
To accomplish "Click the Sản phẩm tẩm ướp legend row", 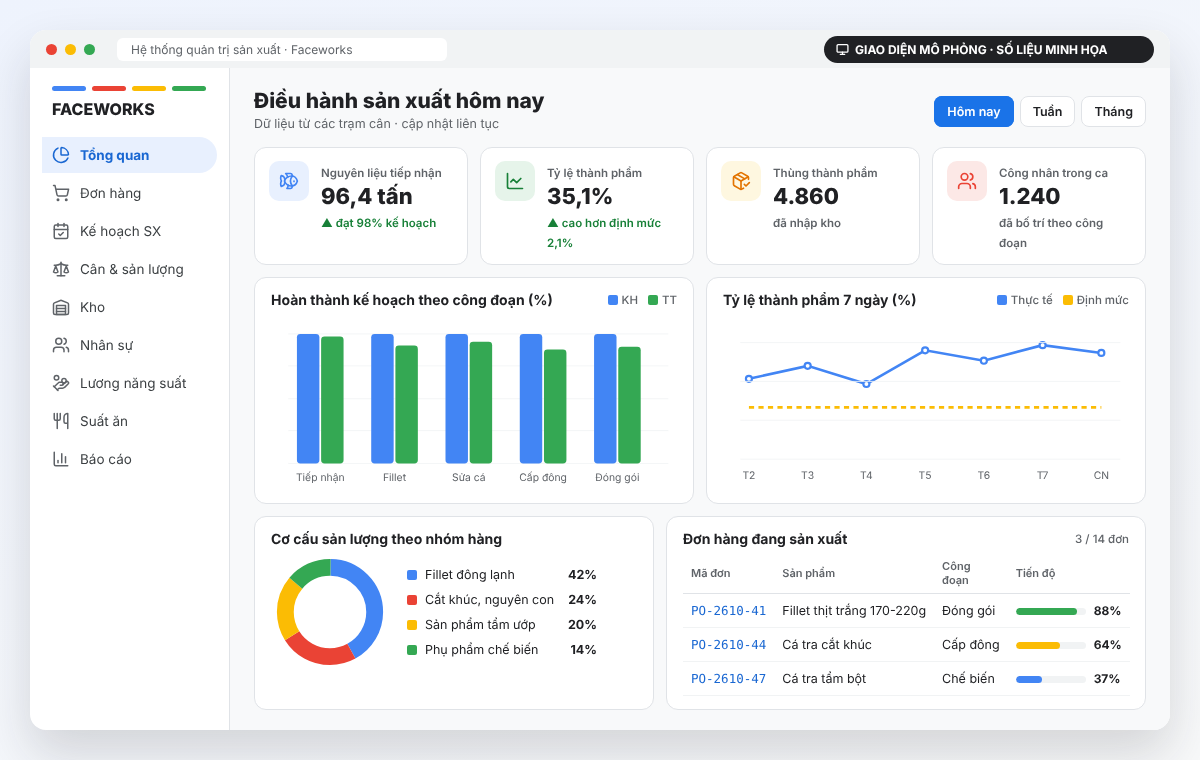I will click(x=501, y=625).
